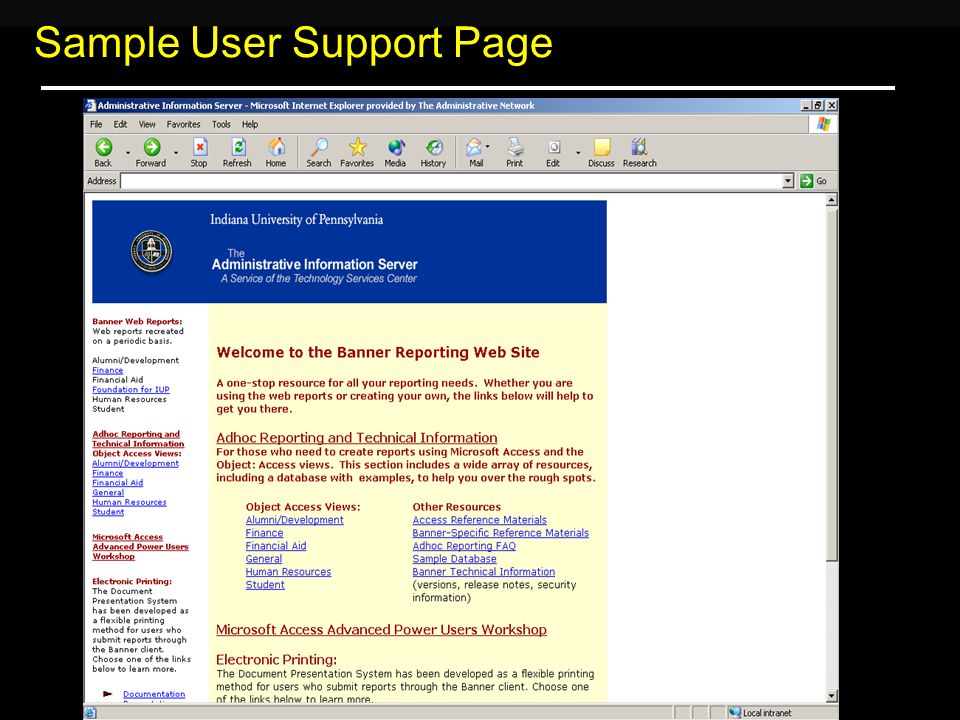Image resolution: width=960 pixels, height=720 pixels.
Task: Click the Back toolbar icon
Action: click(x=103, y=147)
